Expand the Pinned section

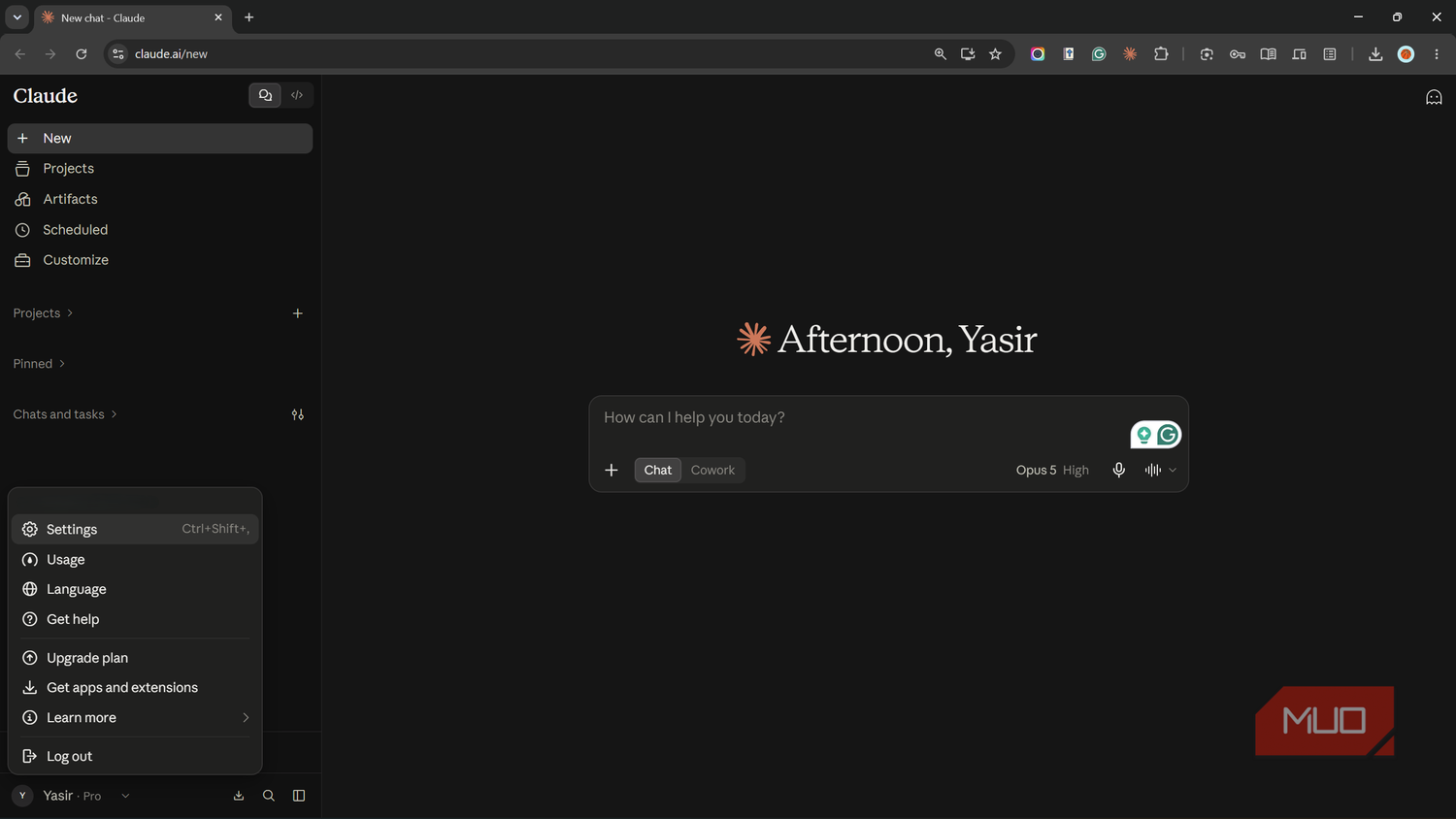coord(39,364)
